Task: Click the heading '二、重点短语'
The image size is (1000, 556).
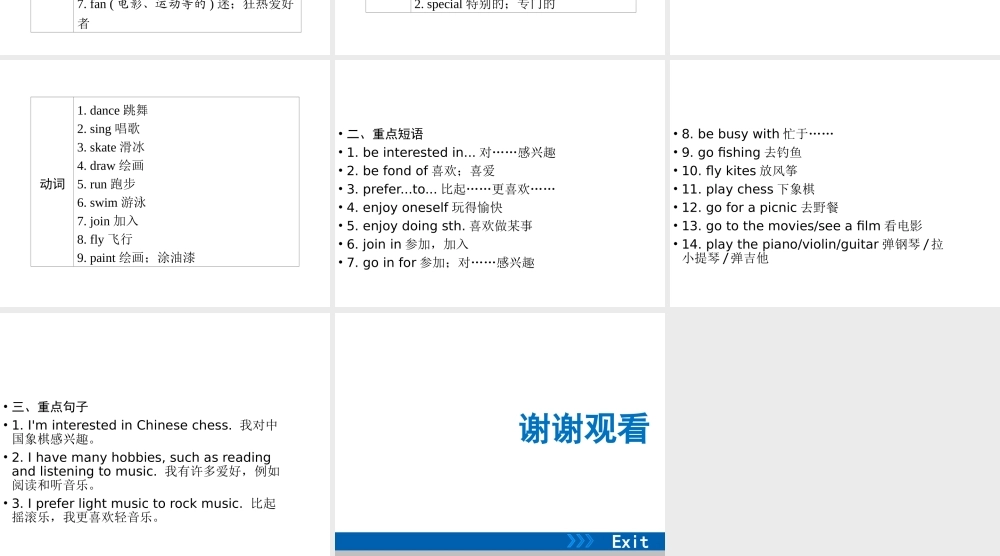Action: [385, 134]
